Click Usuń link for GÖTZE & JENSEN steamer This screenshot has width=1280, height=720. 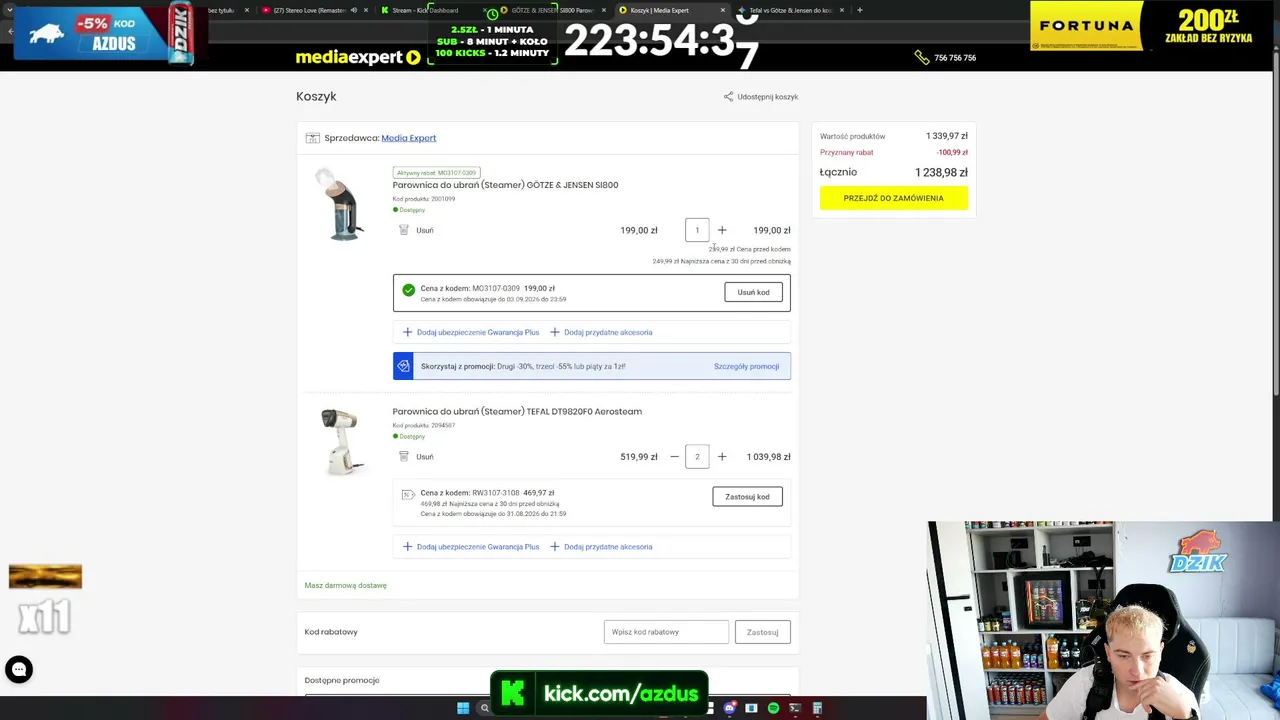pyautogui.click(x=425, y=231)
